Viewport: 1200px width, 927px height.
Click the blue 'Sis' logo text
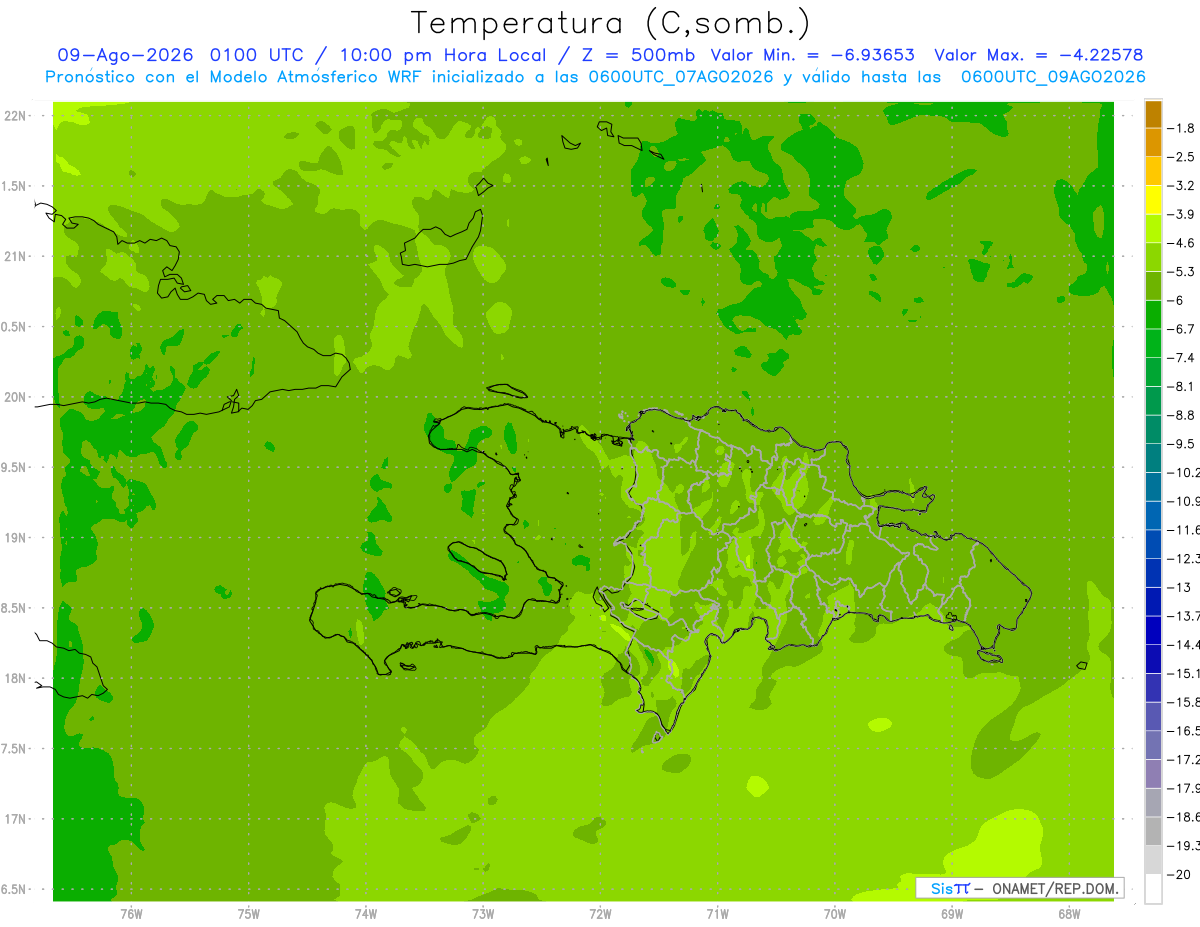[x=940, y=888]
